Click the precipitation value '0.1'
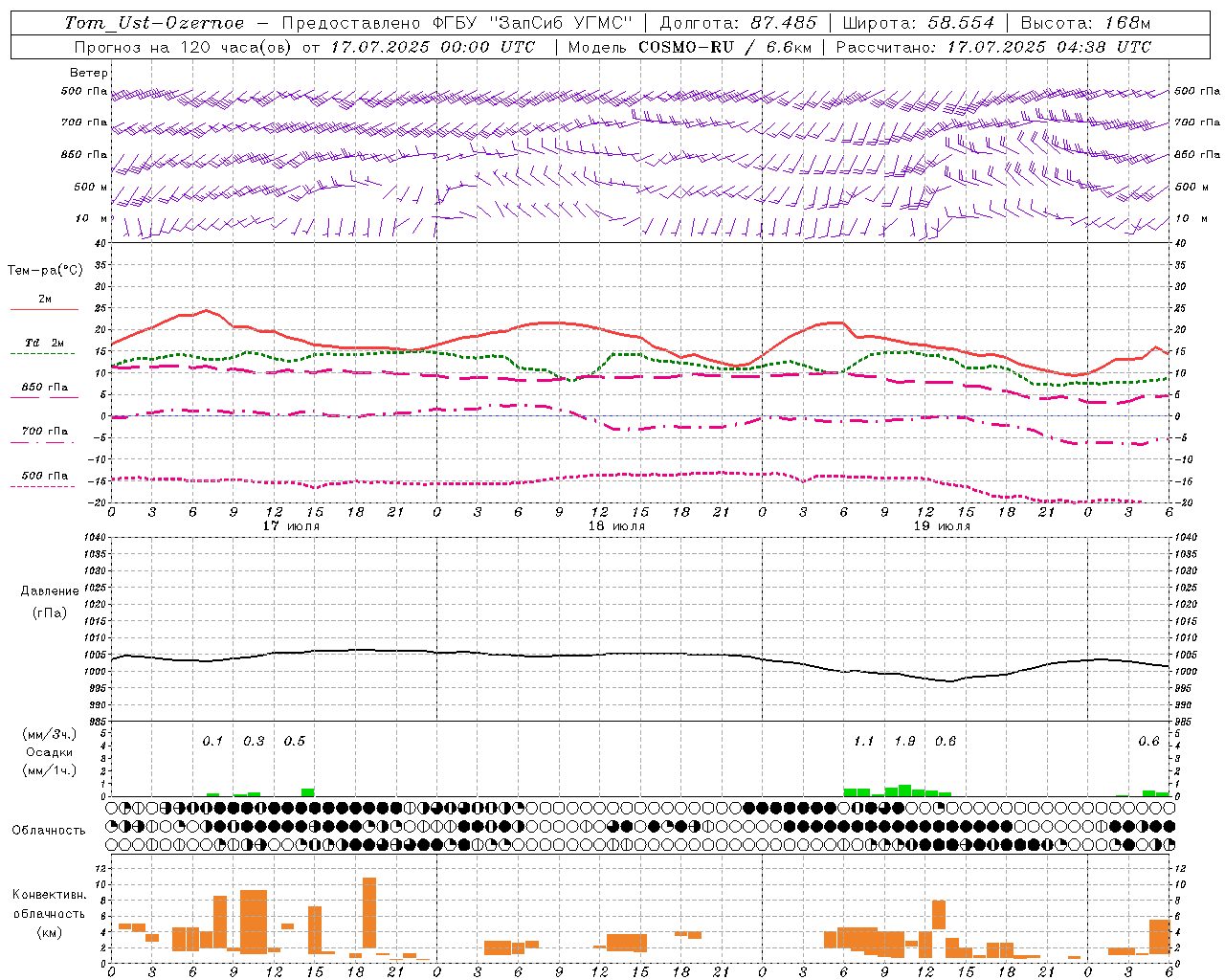 pyautogui.click(x=212, y=742)
